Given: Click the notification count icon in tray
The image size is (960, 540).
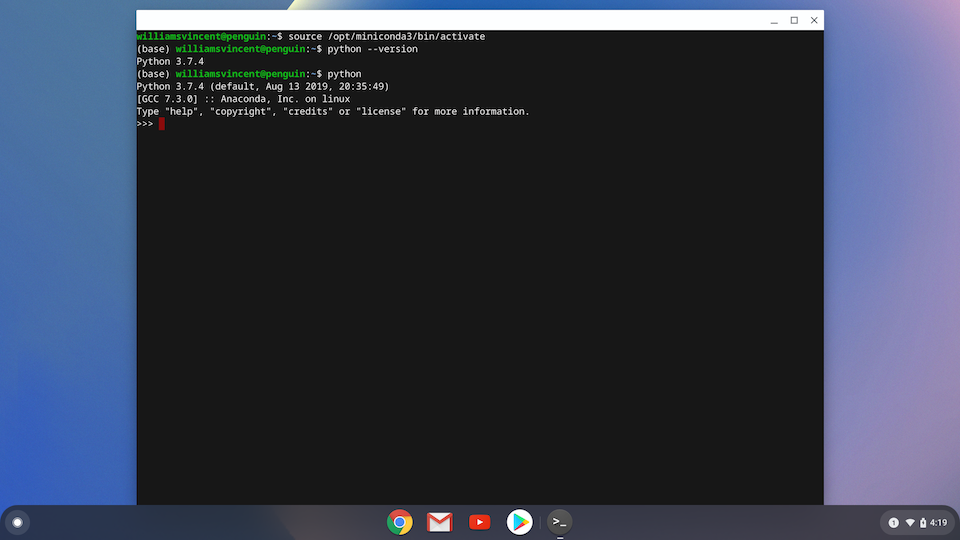Looking at the screenshot, I should [893, 522].
